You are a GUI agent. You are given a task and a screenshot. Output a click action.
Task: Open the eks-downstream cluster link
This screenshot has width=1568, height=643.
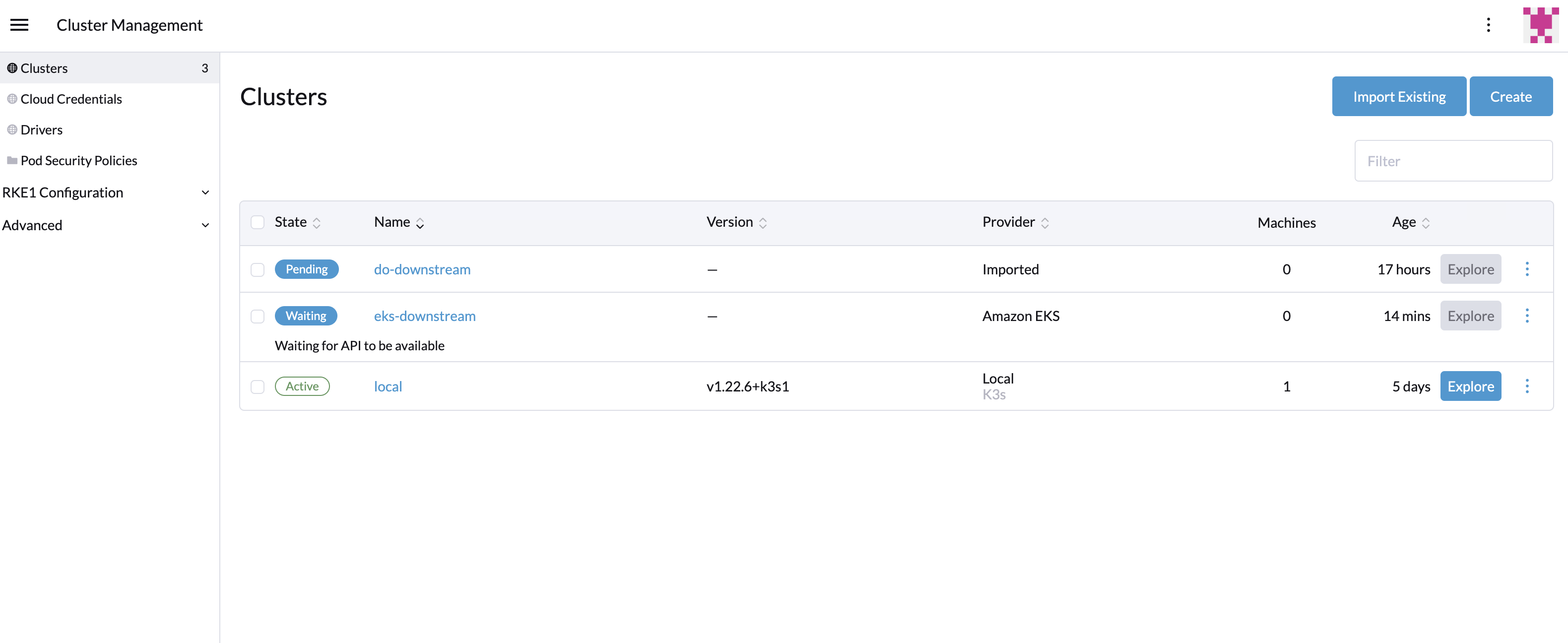coord(424,316)
